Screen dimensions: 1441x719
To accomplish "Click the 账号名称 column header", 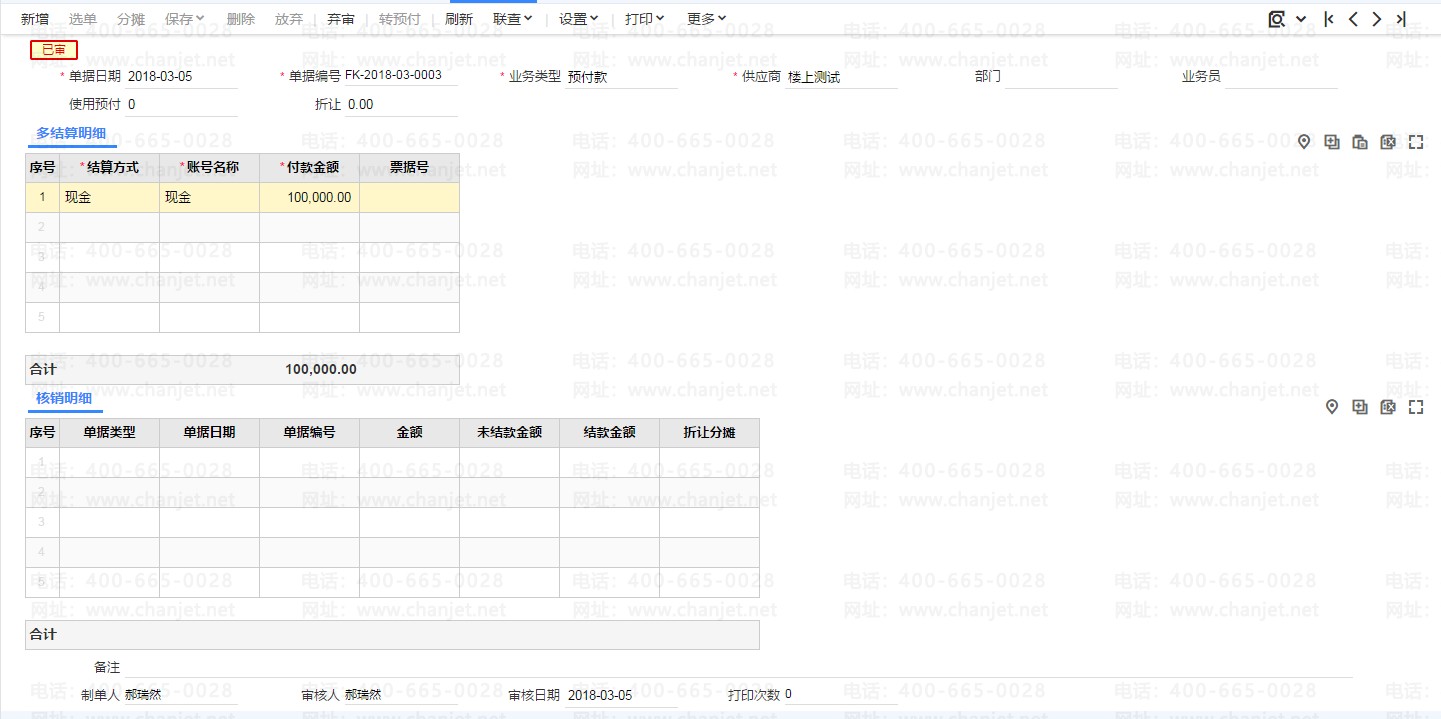I will pyautogui.click(x=209, y=168).
